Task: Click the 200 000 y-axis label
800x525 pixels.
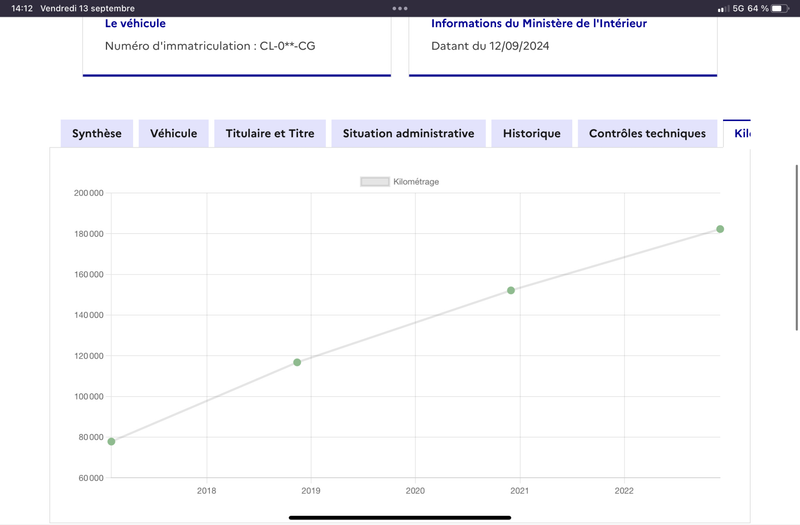Action: click(89, 193)
